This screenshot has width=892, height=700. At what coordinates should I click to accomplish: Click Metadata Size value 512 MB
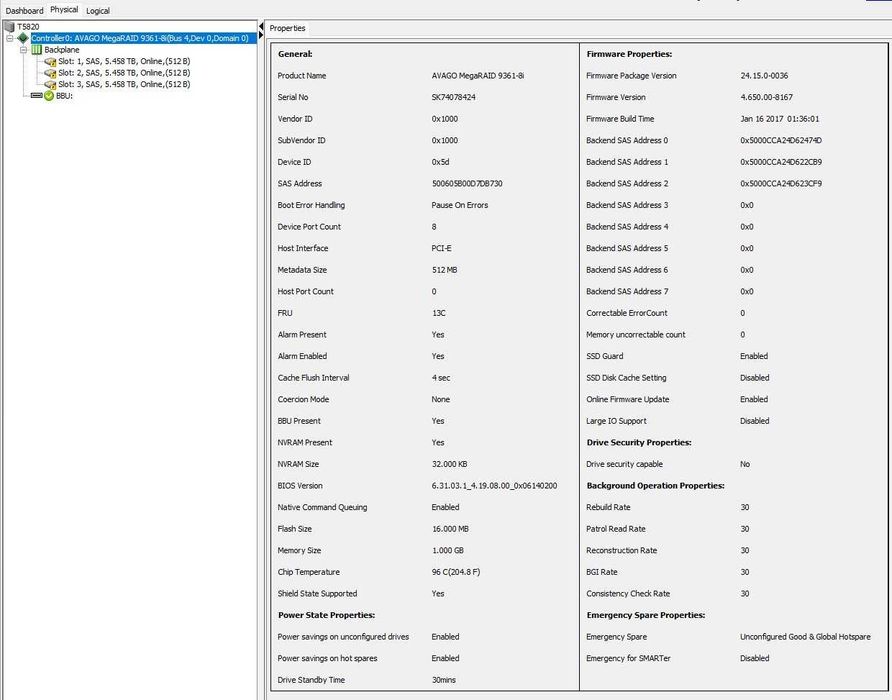444,270
